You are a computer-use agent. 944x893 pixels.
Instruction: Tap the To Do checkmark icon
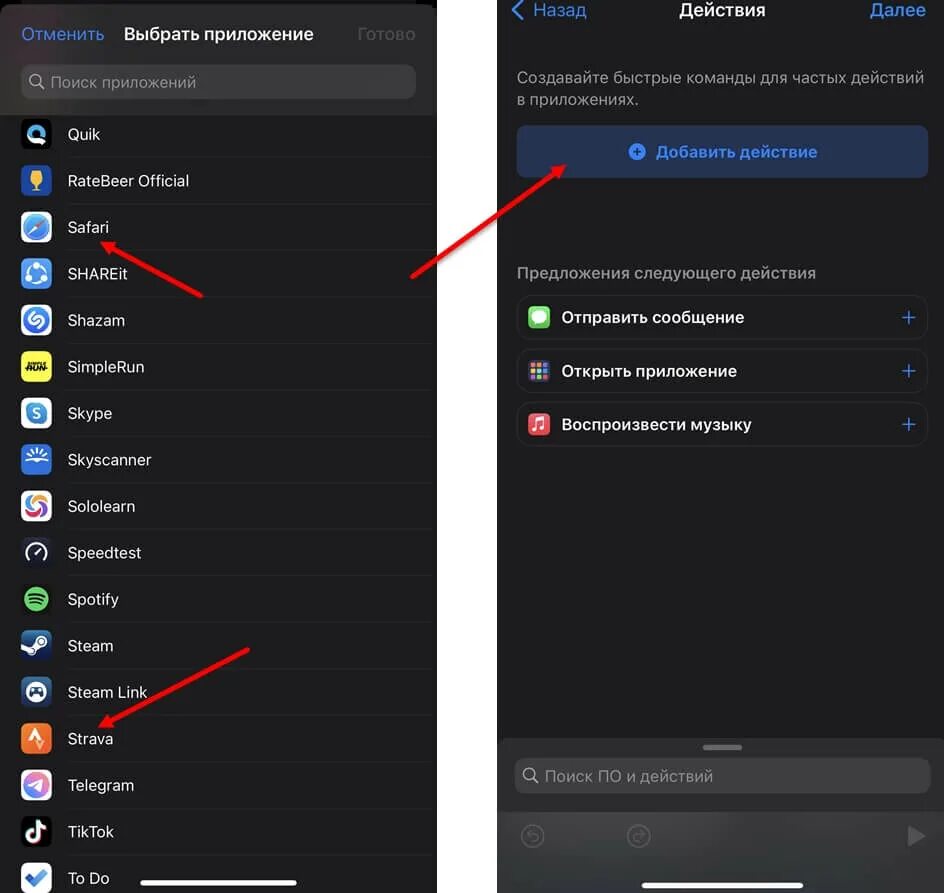[36, 877]
